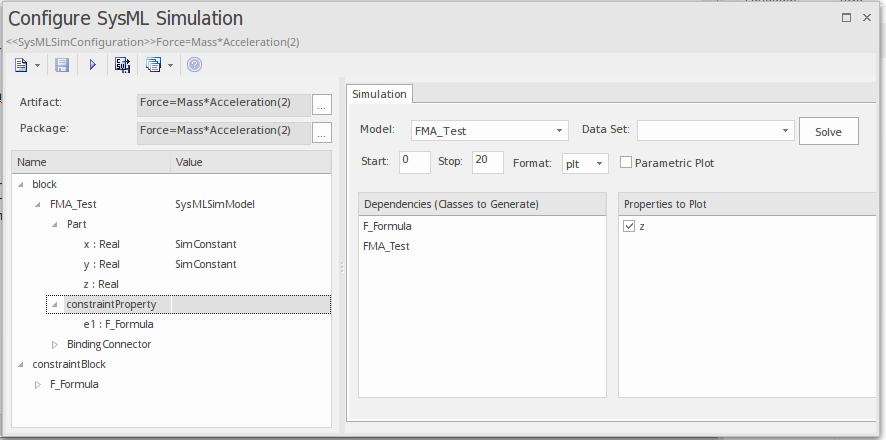Browse for Artifact with the ellipsis button
The image size is (886, 440).
point(321,103)
